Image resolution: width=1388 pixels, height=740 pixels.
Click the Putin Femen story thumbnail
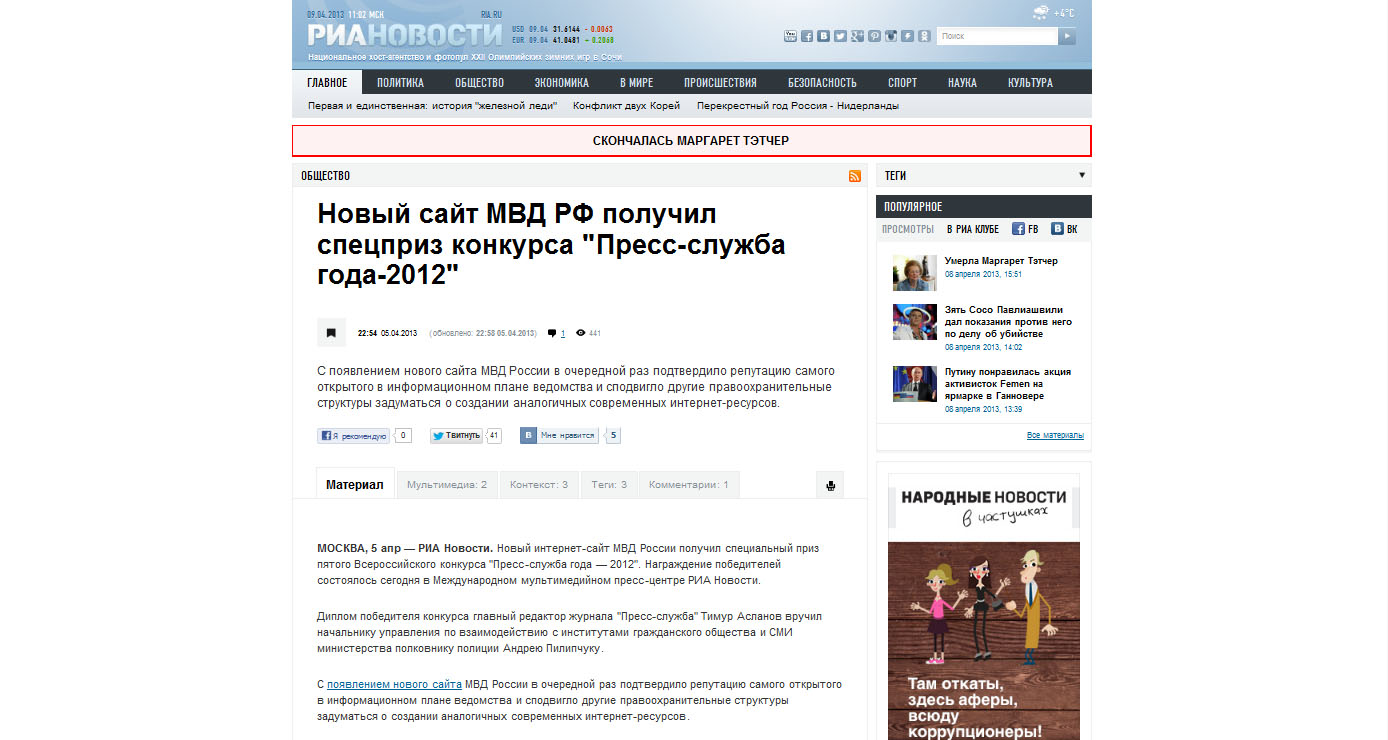914,384
